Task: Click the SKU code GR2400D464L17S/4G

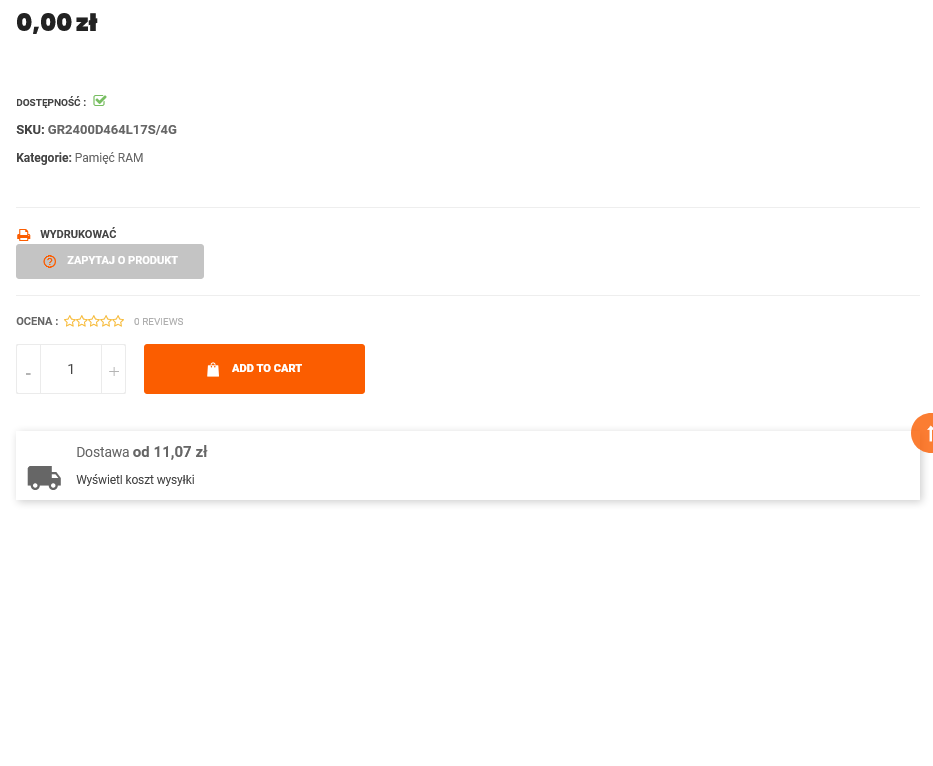Action: (112, 130)
